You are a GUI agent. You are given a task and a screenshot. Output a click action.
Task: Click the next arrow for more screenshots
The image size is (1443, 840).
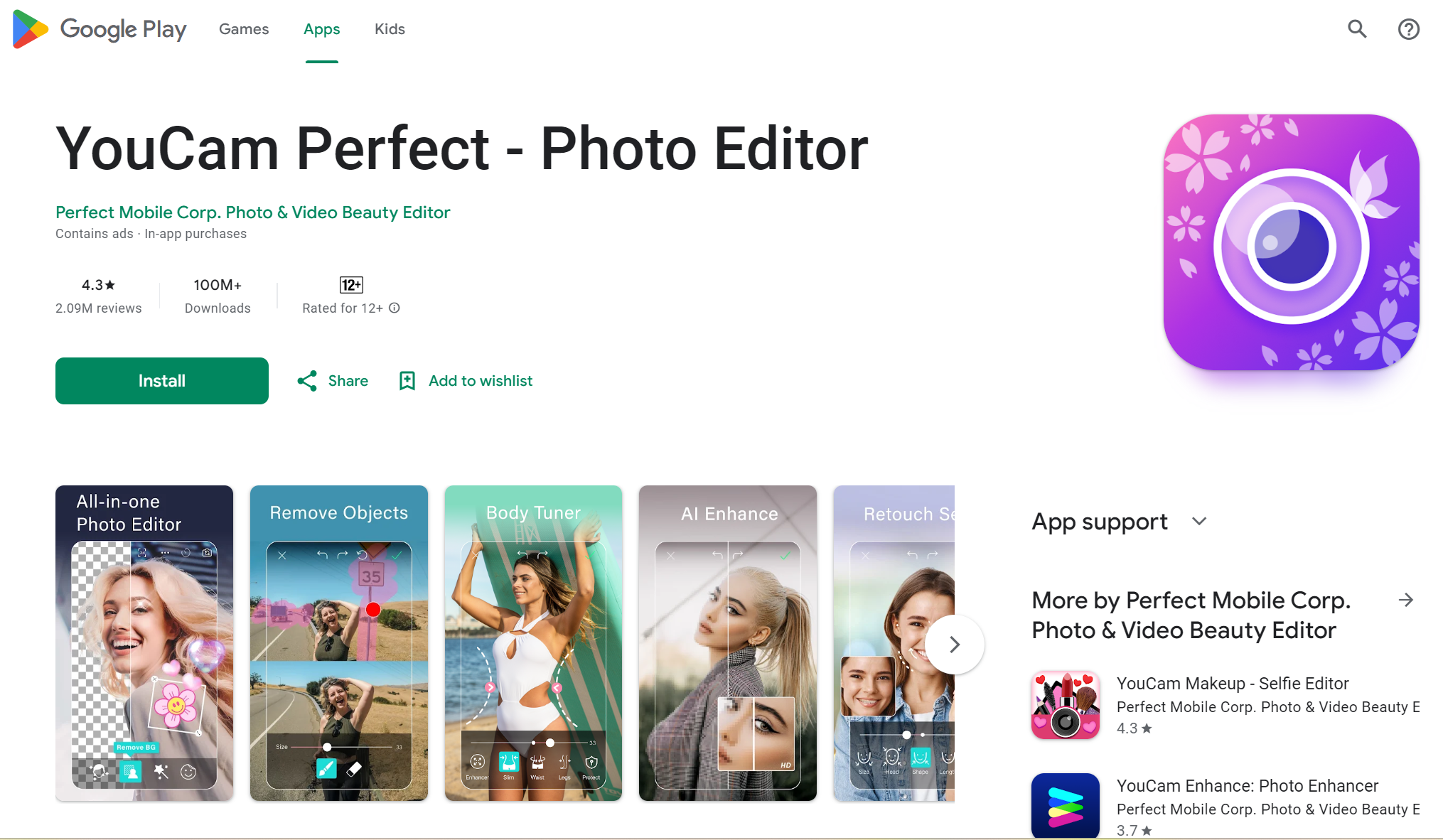coord(955,643)
